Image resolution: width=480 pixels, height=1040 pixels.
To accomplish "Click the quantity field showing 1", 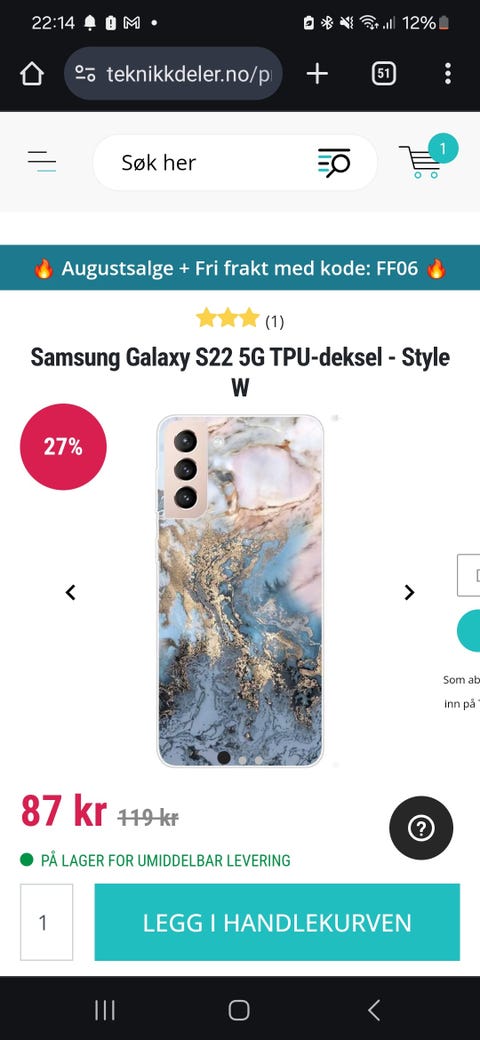I will click(x=46, y=922).
